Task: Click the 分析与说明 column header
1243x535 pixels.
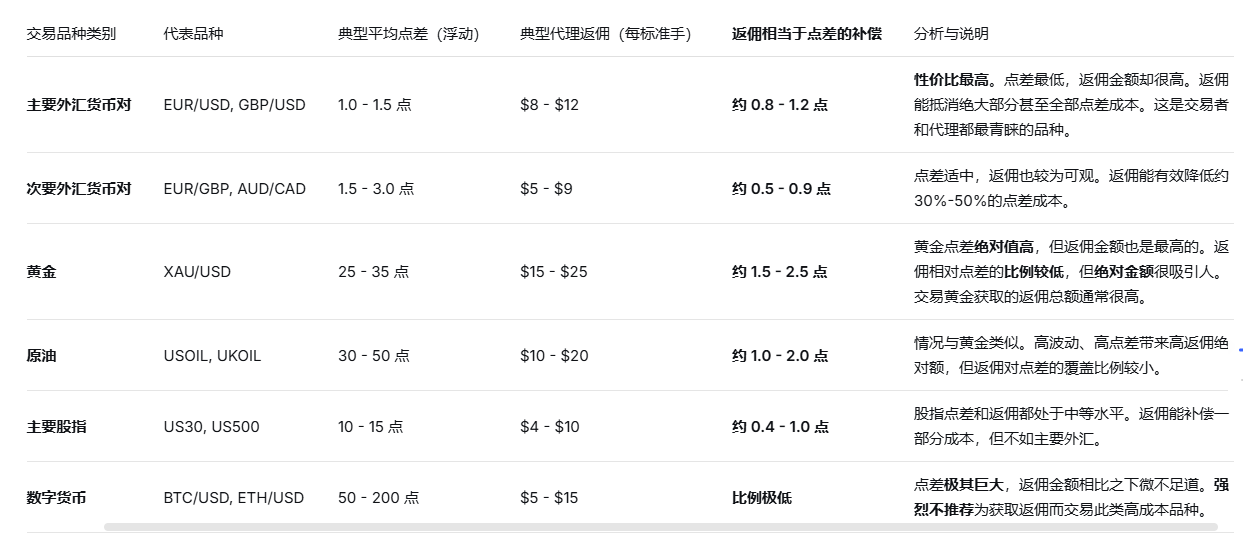Action: click(950, 34)
